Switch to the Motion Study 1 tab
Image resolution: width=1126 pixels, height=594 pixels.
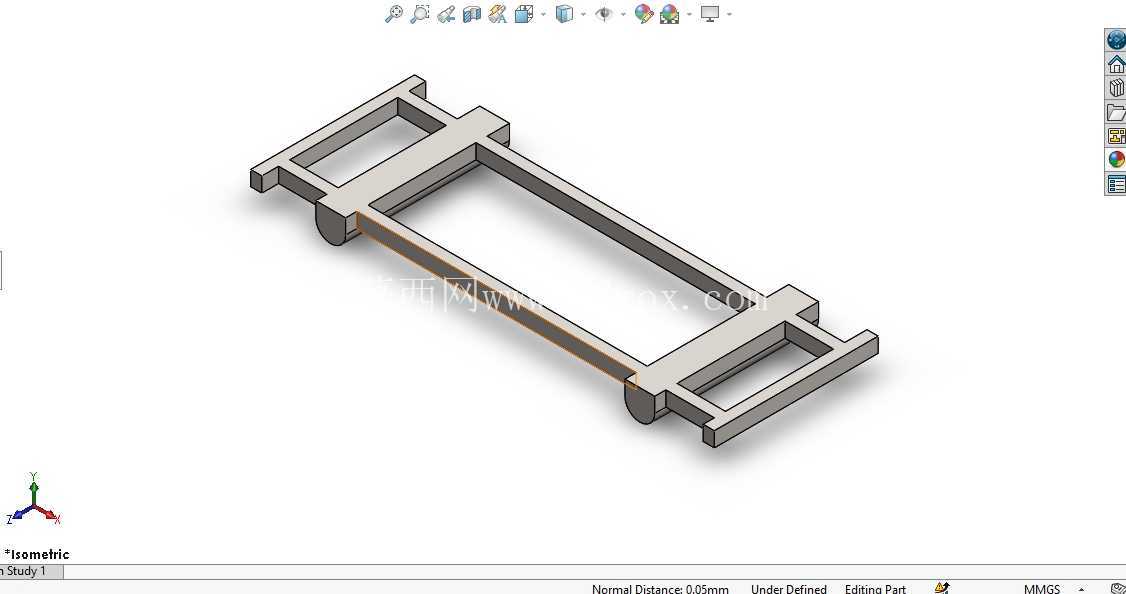[x=31, y=572]
